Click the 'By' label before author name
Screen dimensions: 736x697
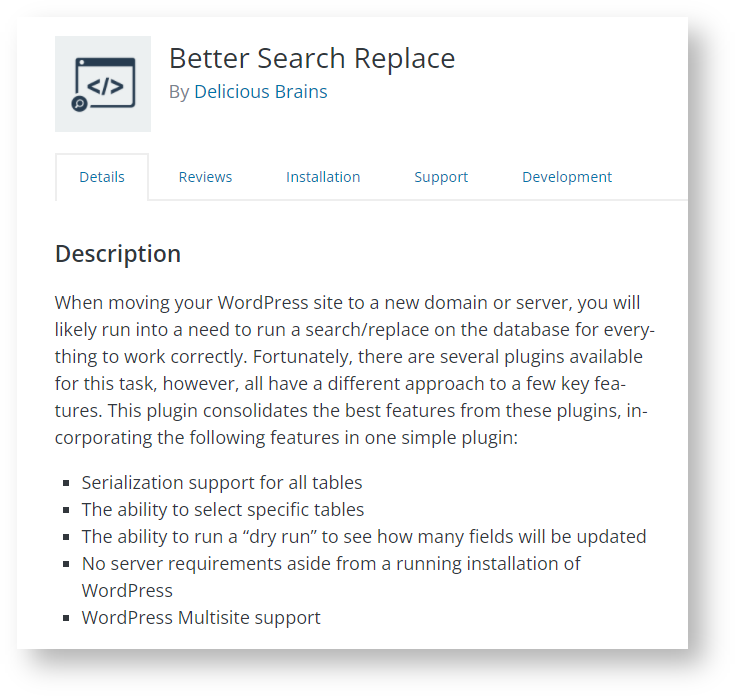pos(179,92)
